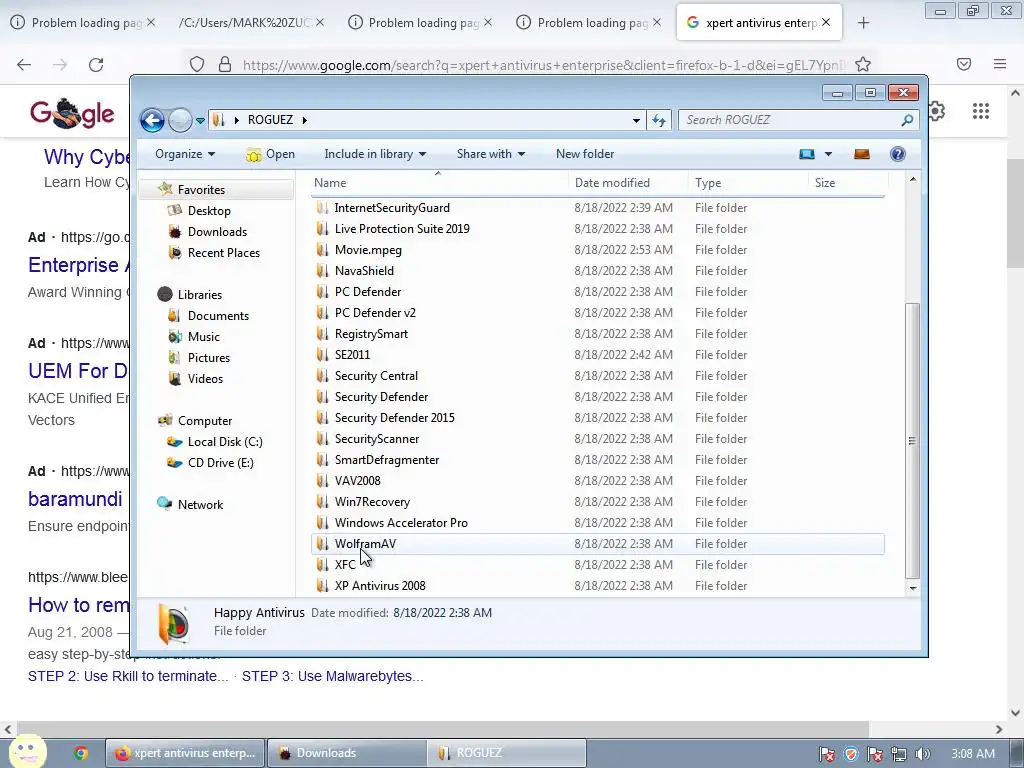The image size is (1024, 768).
Task: Select Downloads in navigation pane
Action: [x=217, y=232]
